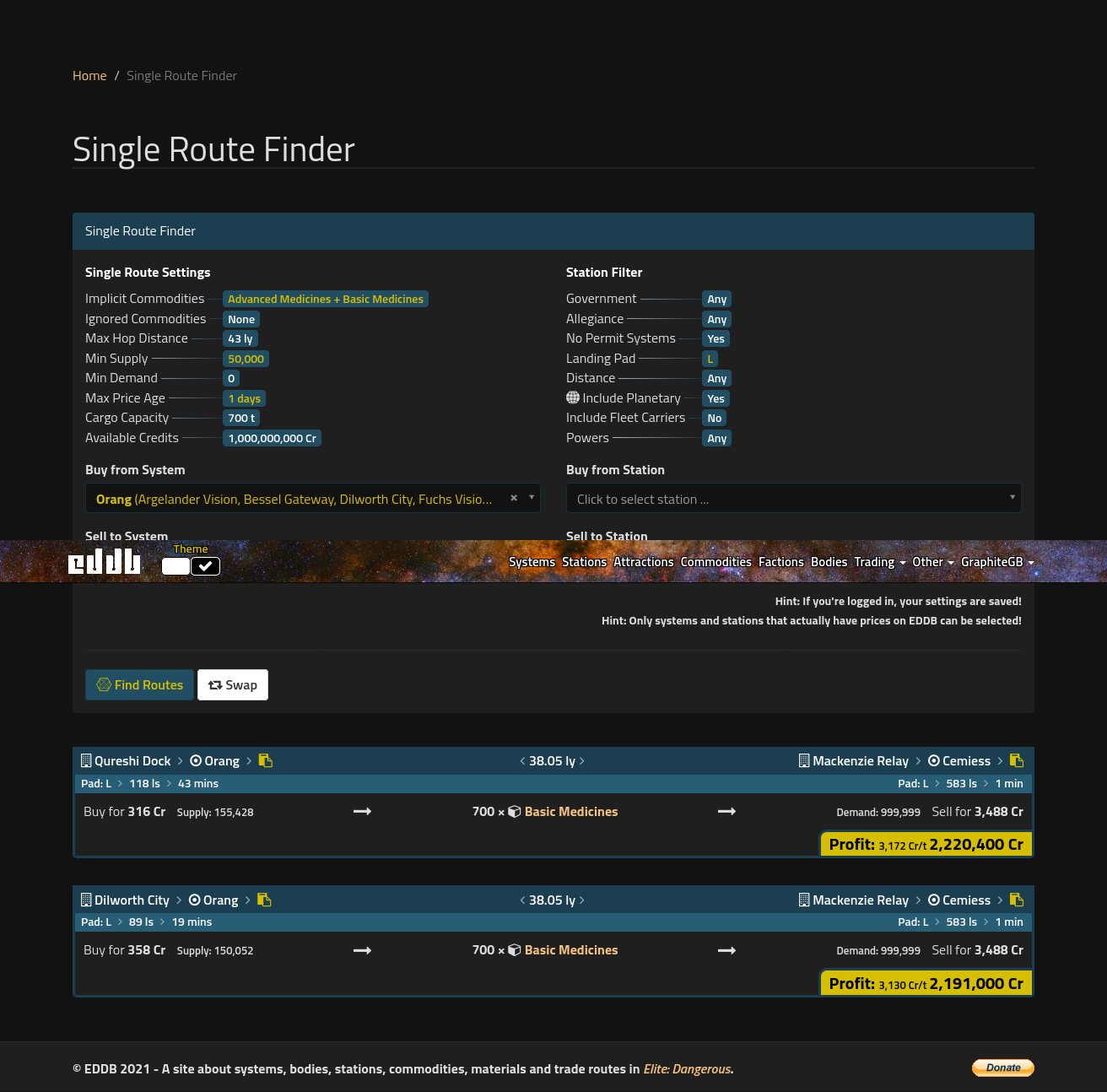
Task: Open Qureshi Dock station link
Action: pyautogui.click(x=132, y=761)
